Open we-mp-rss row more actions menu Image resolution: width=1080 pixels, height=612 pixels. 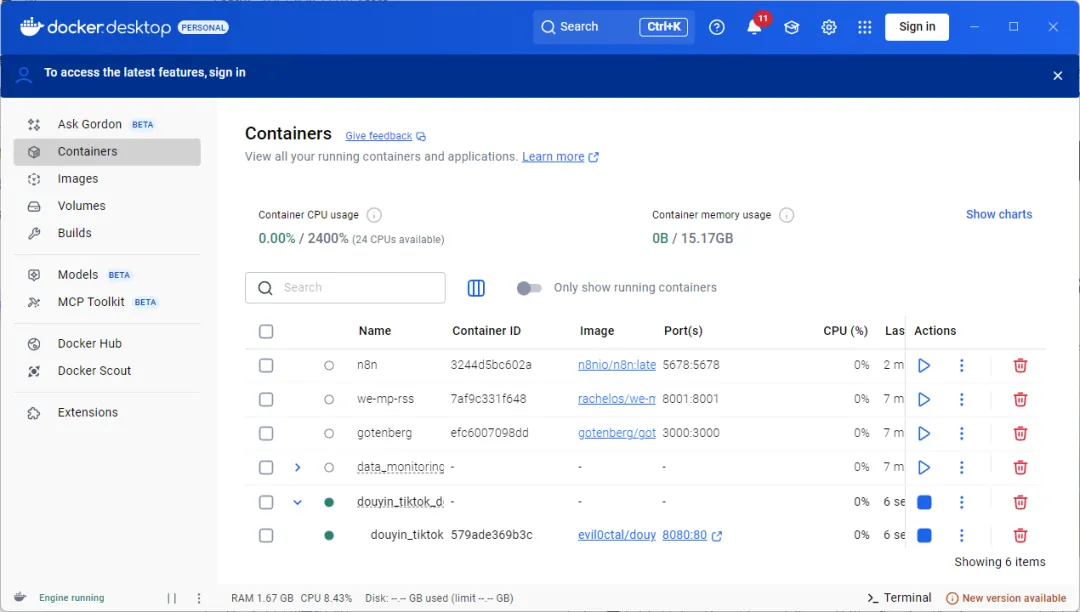[962, 399]
